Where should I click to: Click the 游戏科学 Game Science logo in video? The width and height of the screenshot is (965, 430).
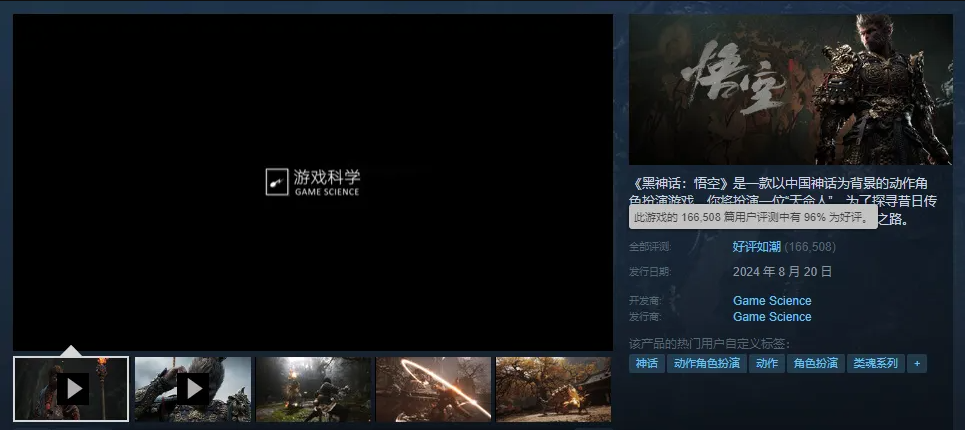(313, 182)
